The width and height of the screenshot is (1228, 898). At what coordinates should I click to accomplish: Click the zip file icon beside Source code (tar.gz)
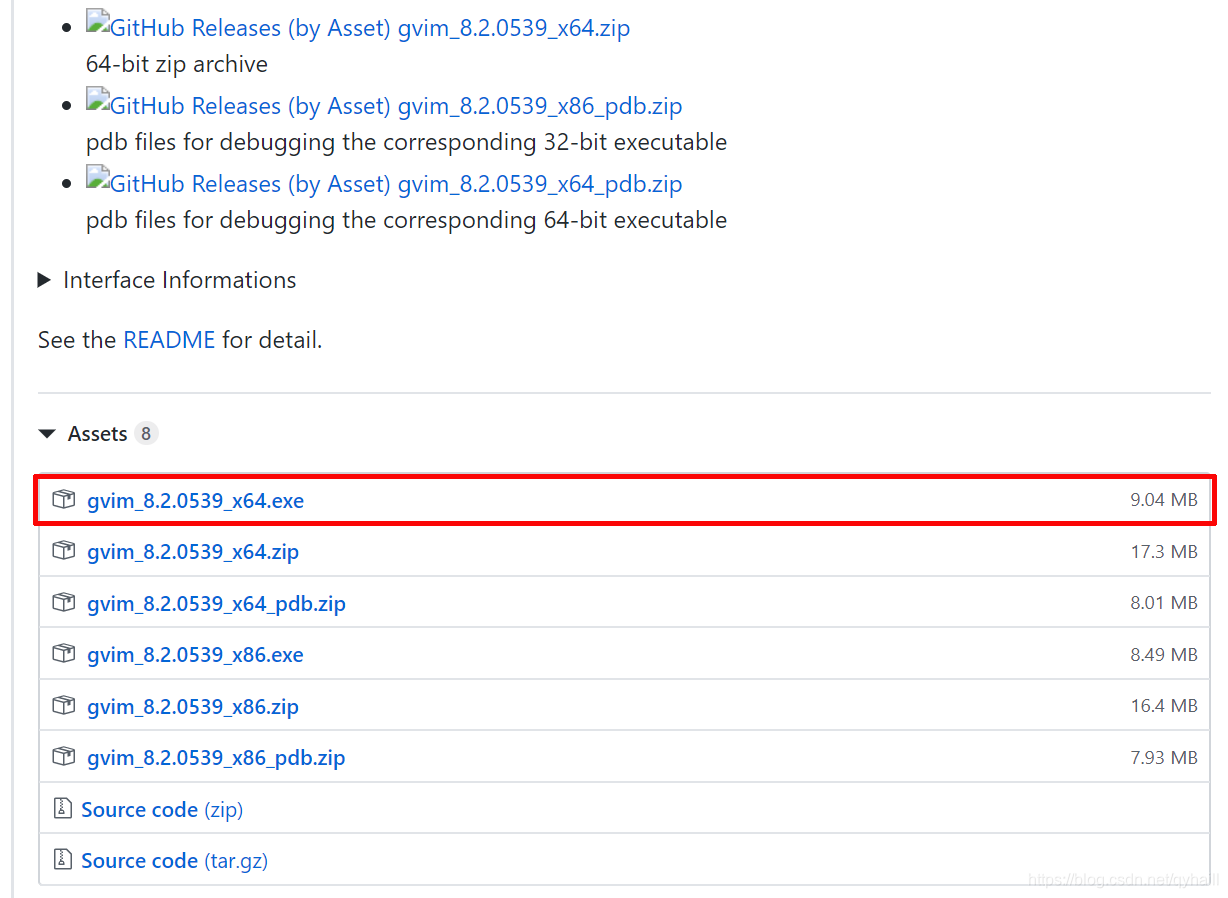63,860
